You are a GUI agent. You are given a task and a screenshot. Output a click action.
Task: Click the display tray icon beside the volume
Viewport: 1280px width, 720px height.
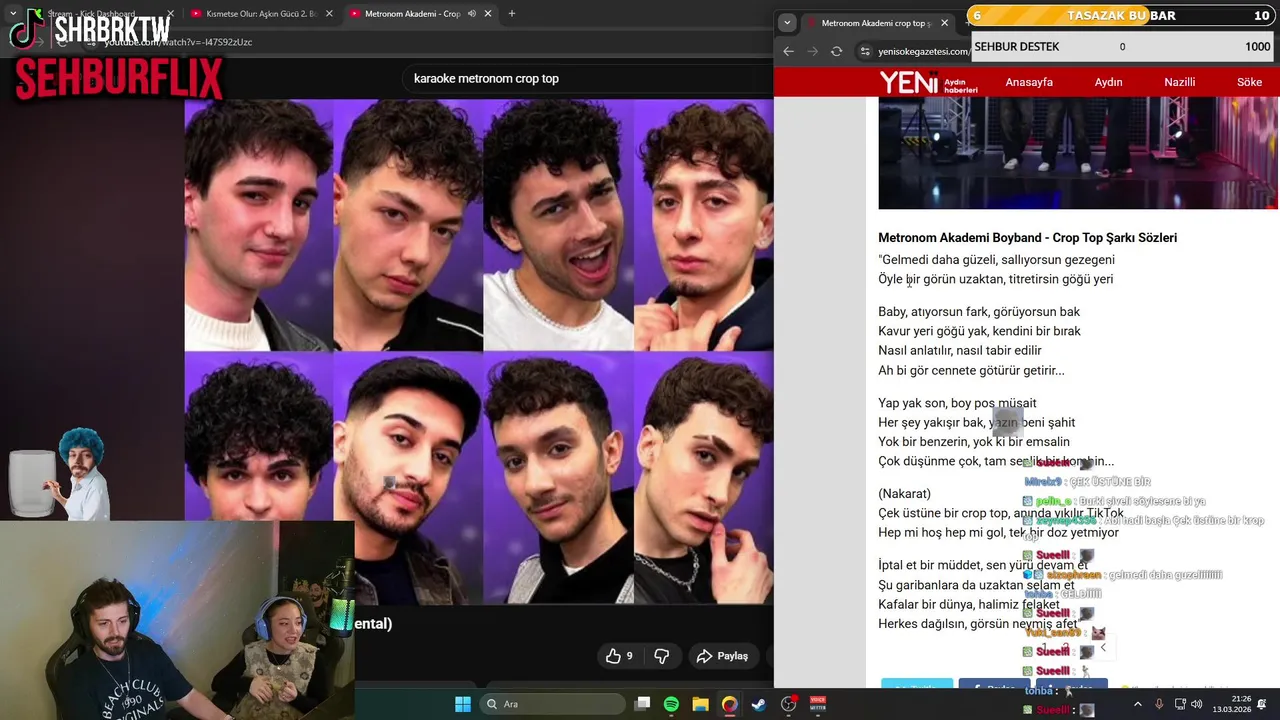coord(1180,704)
